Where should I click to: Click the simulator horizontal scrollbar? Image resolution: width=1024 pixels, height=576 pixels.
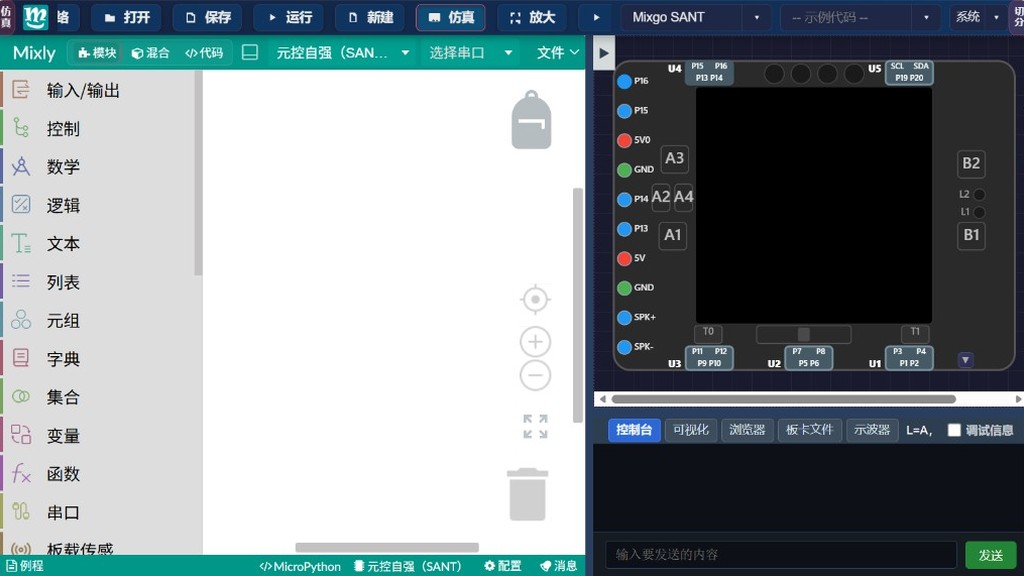click(x=784, y=399)
